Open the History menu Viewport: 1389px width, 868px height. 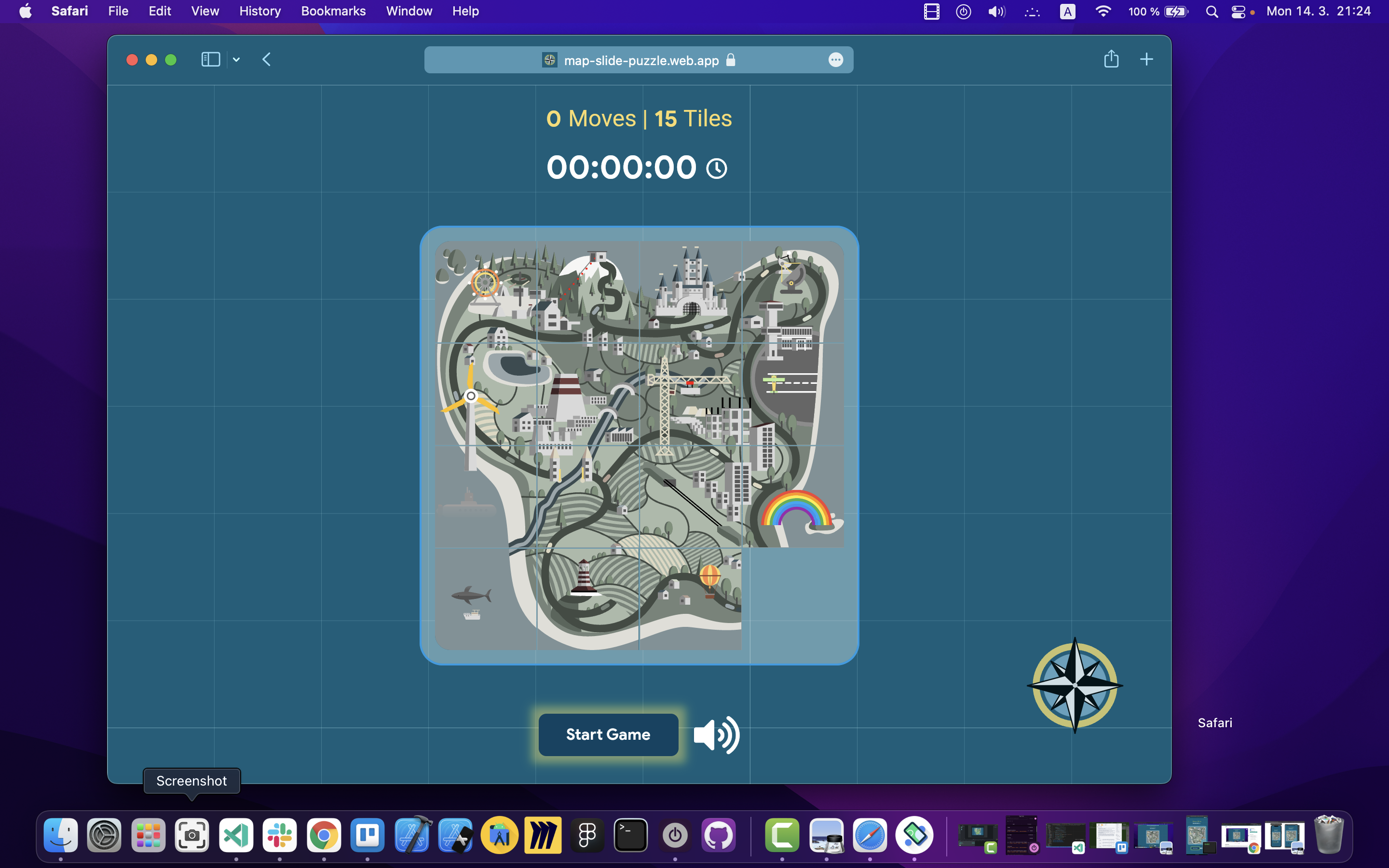tap(259, 11)
